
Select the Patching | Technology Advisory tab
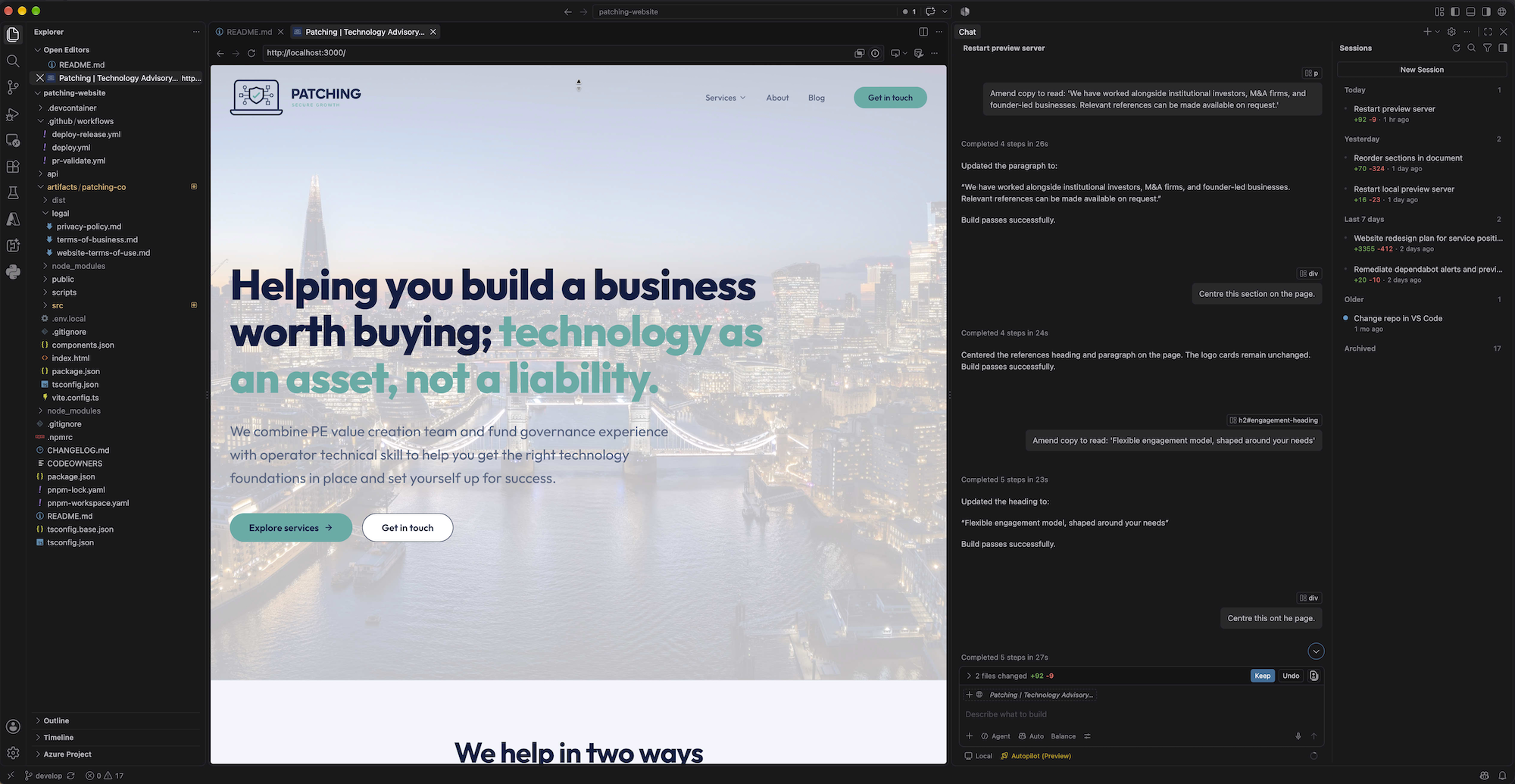click(364, 32)
